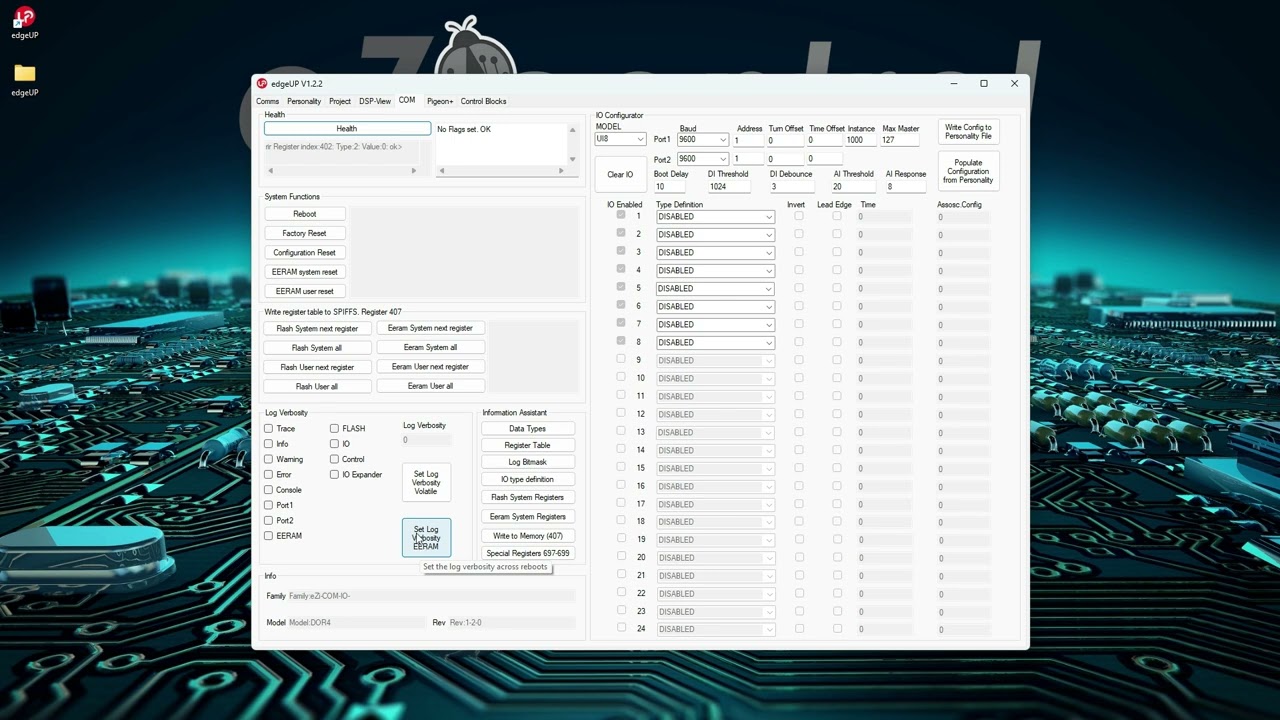Image resolution: width=1280 pixels, height=720 pixels.
Task: Tick the Lead Edge checkbox for IO 2
Action: pyautogui.click(x=837, y=234)
